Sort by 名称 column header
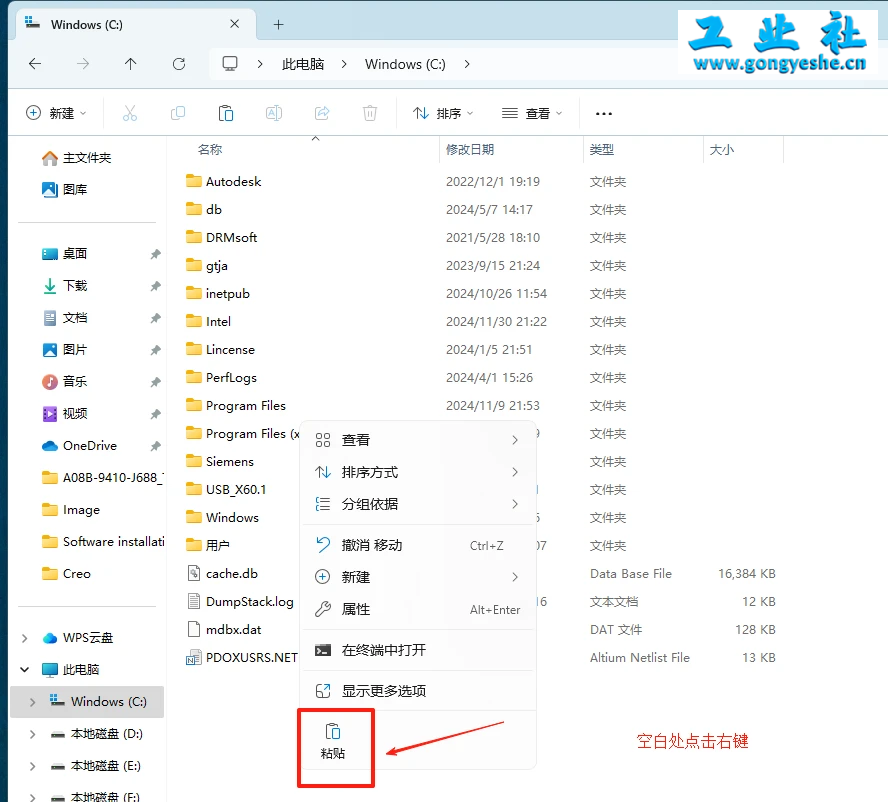 click(210, 150)
